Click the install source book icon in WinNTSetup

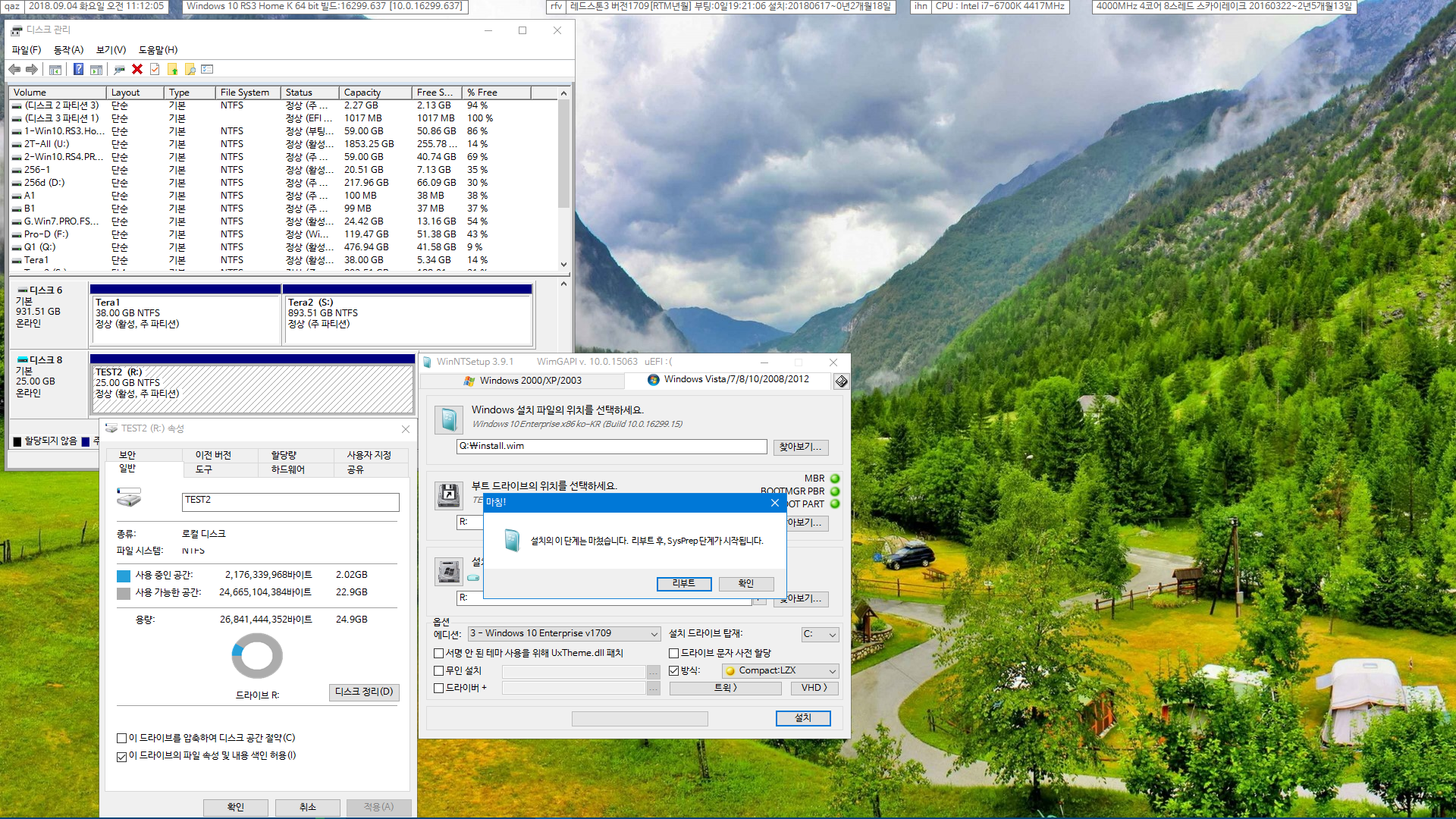coord(449,419)
